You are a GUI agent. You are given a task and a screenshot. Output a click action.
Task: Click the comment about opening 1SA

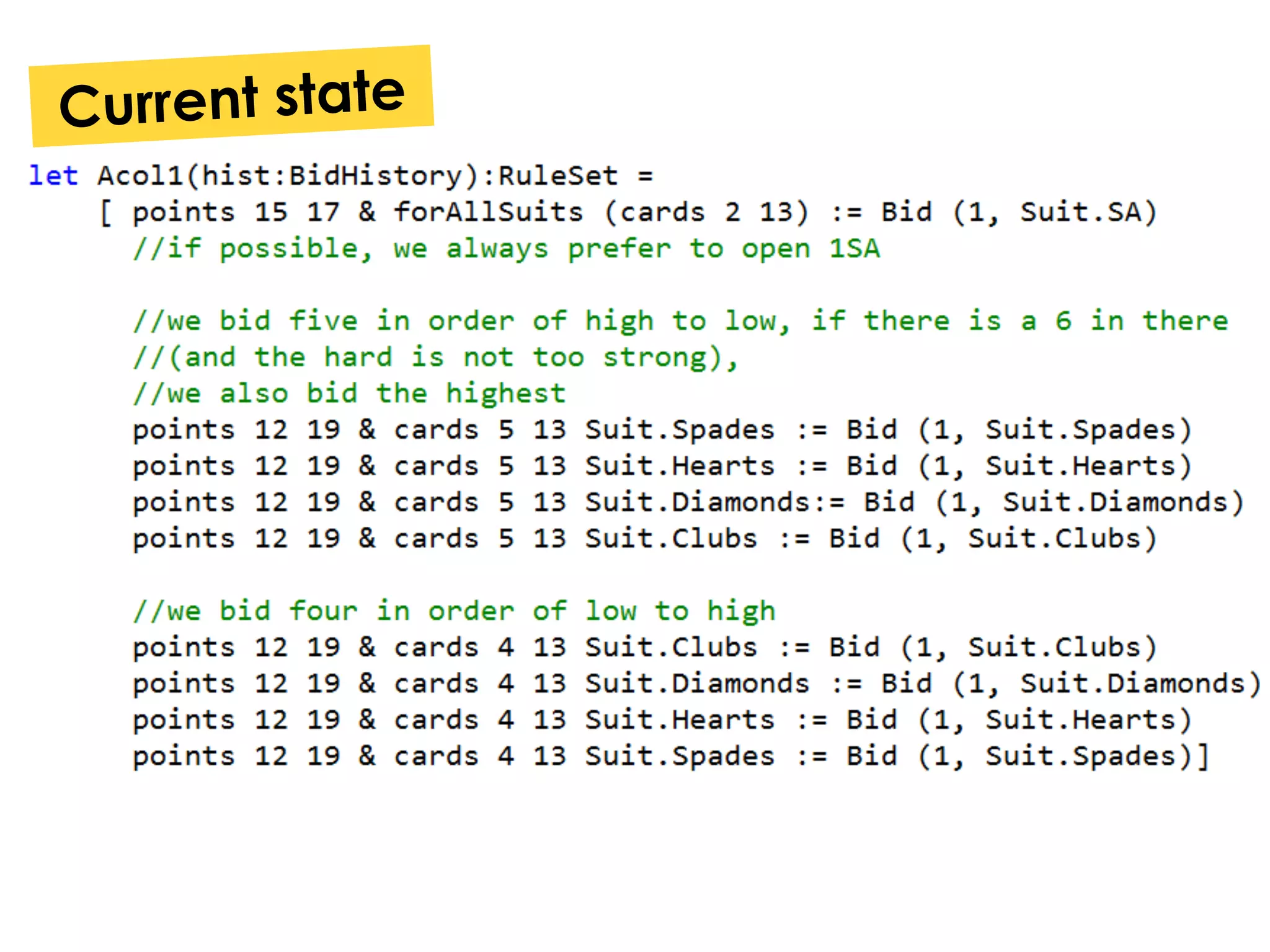(506, 249)
